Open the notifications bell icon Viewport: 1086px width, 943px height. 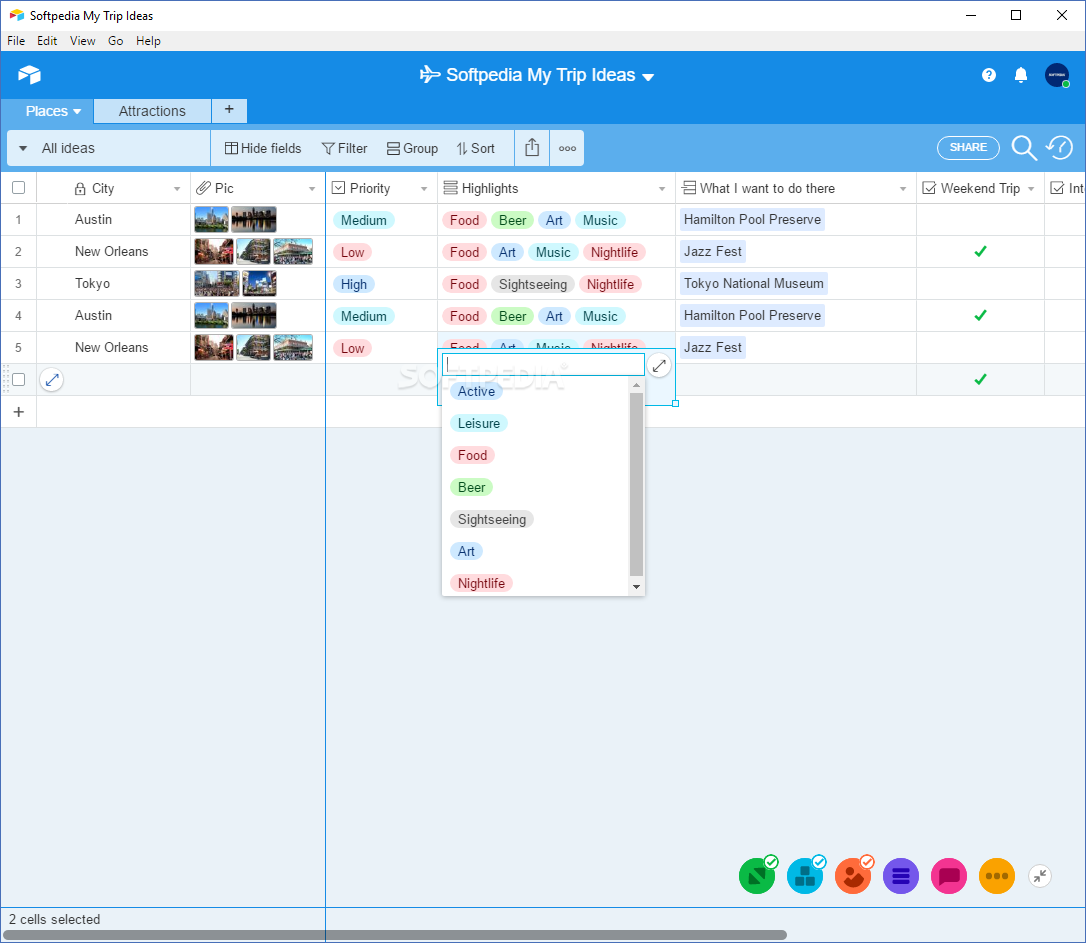coord(1020,75)
